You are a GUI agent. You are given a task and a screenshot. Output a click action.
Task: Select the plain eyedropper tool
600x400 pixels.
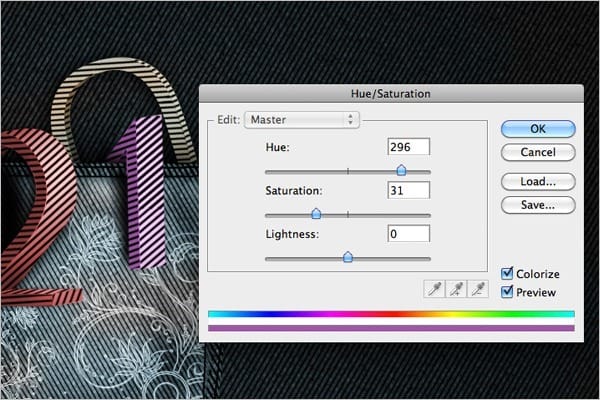pyautogui.click(x=434, y=289)
